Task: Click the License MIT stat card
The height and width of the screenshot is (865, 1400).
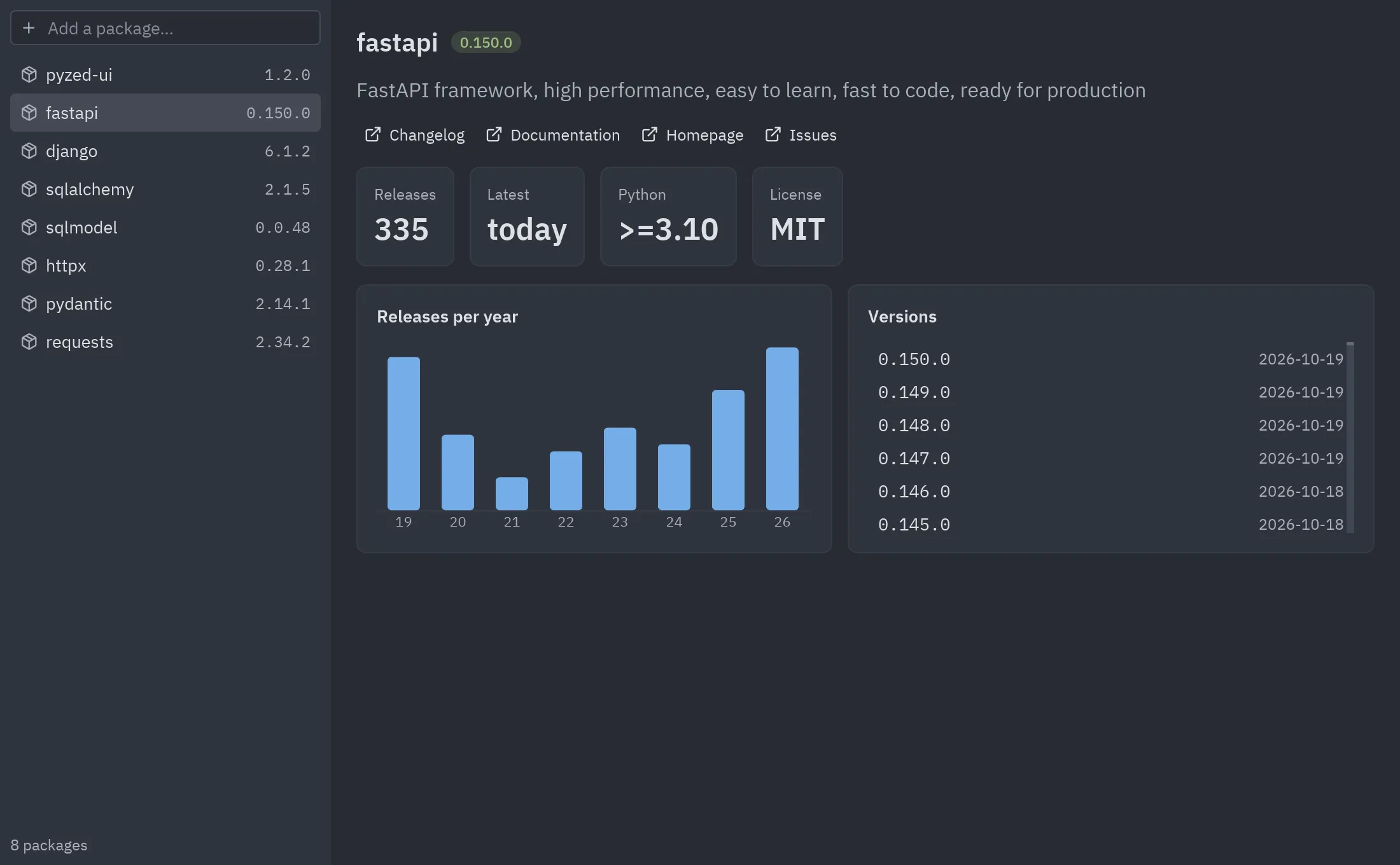Action: 797,216
